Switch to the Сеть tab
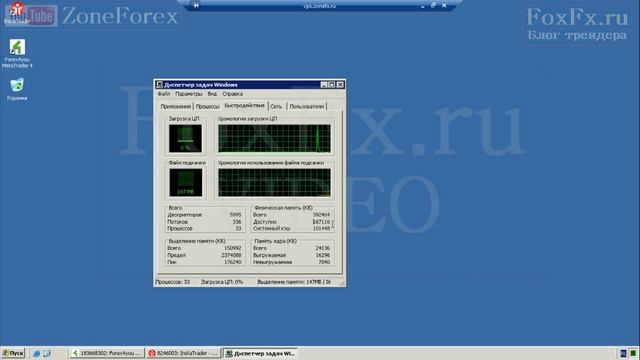 click(276, 106)
